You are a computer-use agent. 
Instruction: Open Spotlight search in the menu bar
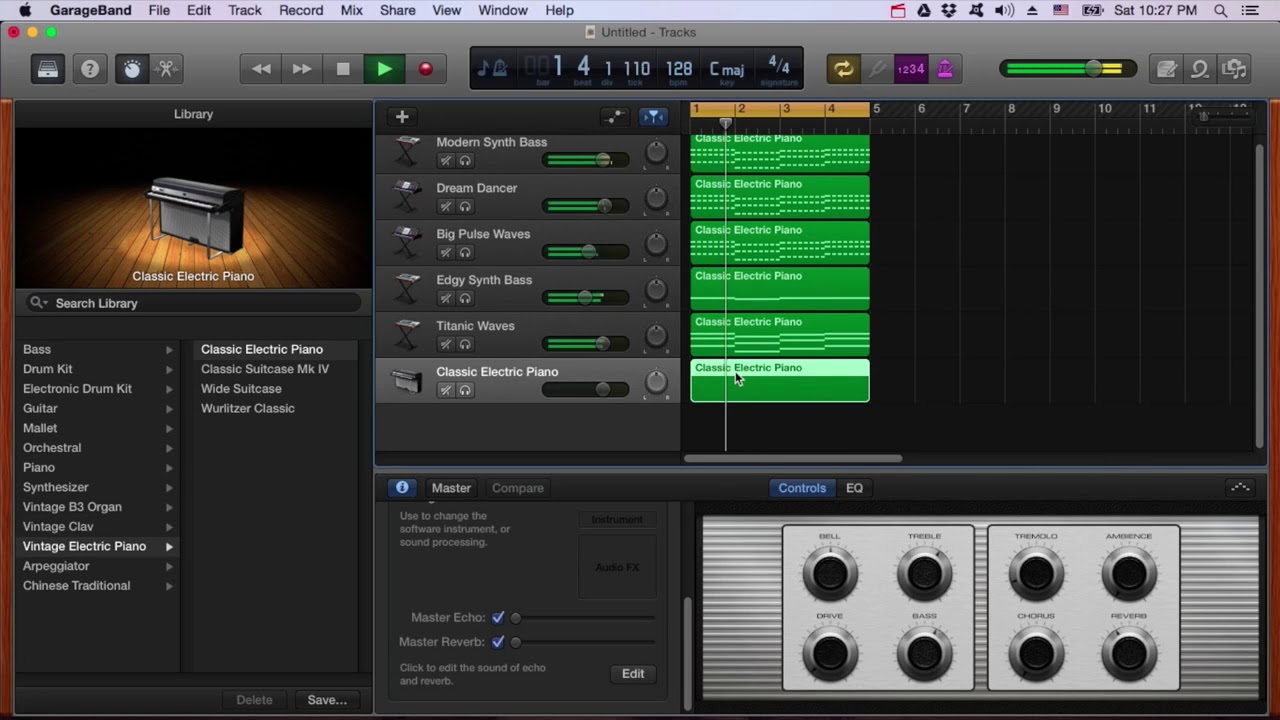pyautogui.click(x=1220, y=10)
